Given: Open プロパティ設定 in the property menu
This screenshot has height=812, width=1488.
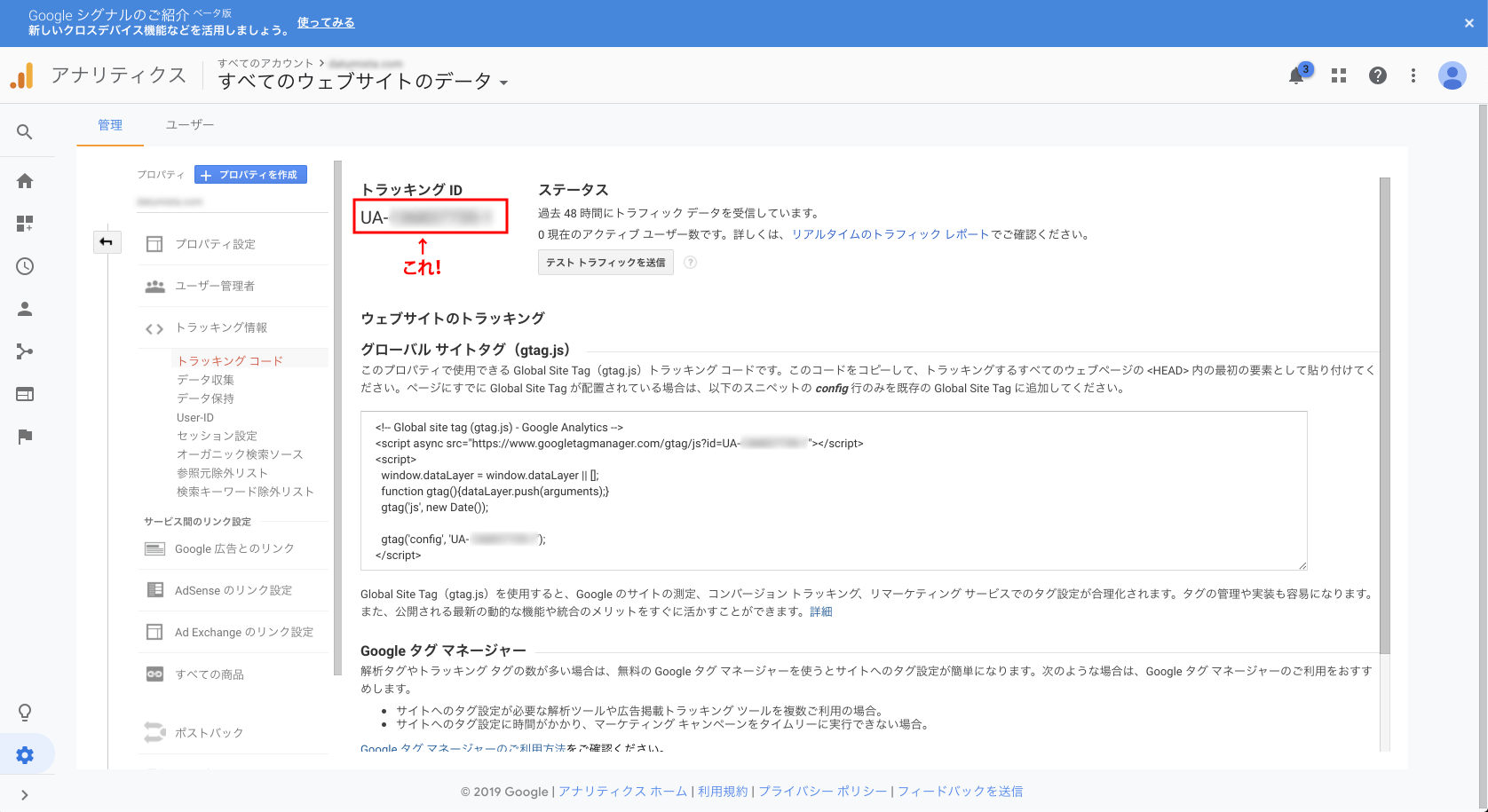Looking at the screenshot, I should (215, 244).
